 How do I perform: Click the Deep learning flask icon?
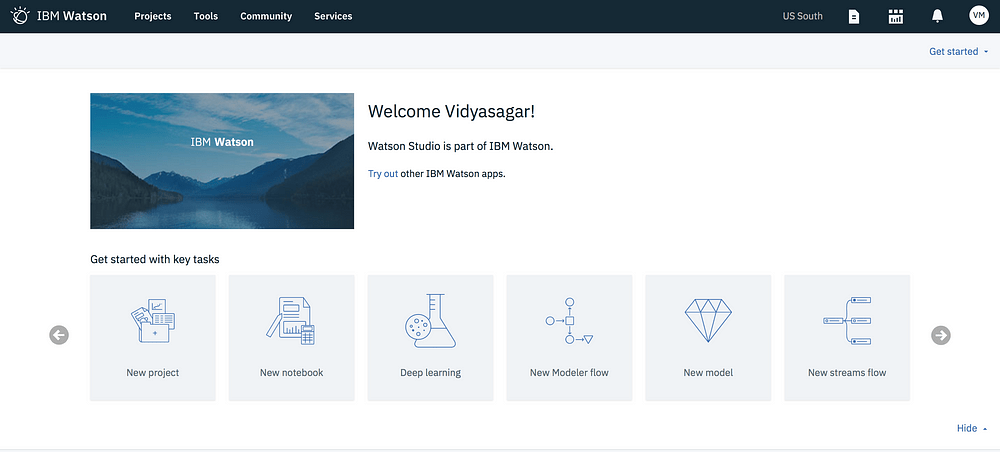tap(430, 321)
